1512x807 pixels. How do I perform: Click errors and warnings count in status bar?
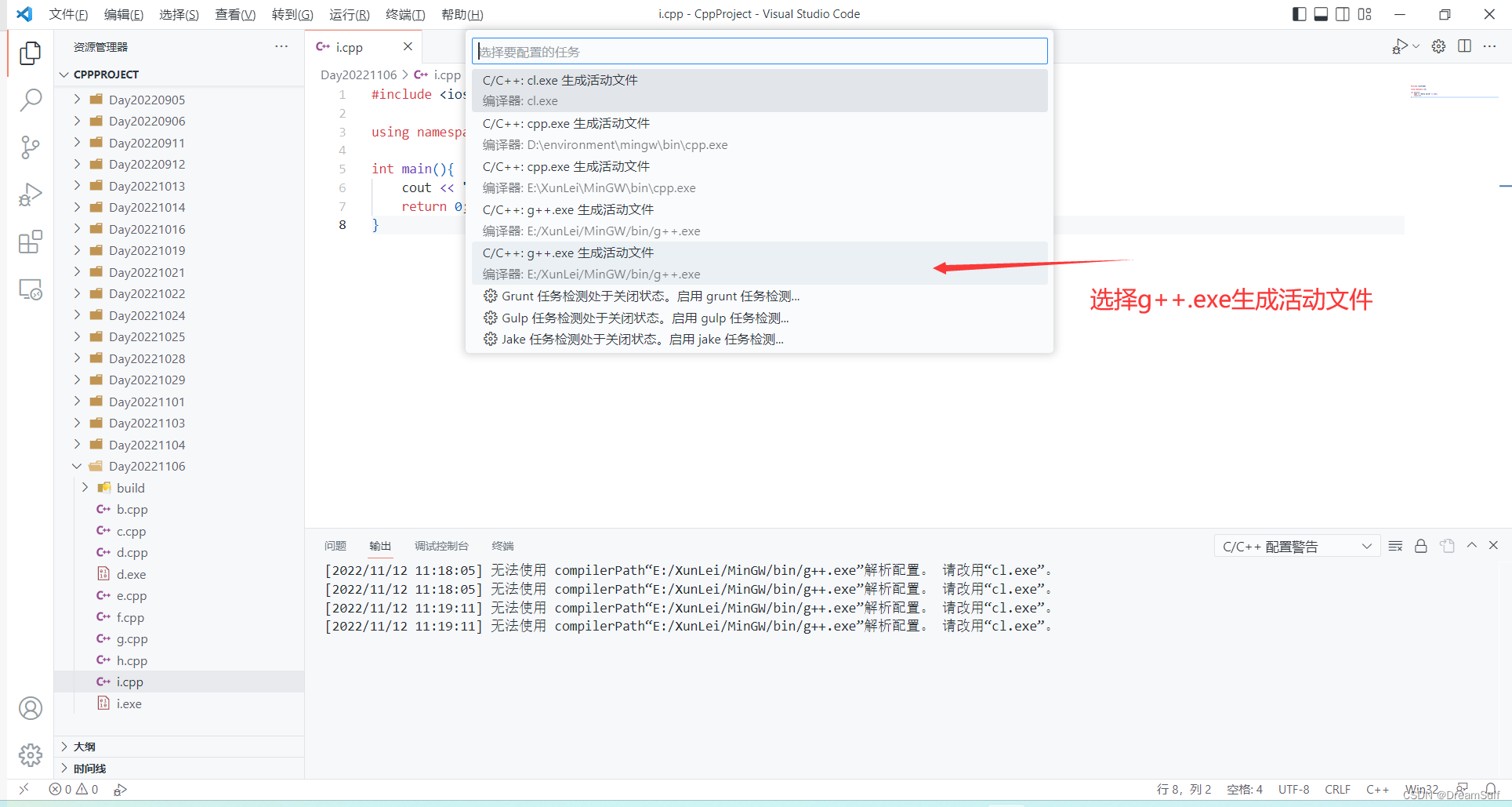coord(73,789)
